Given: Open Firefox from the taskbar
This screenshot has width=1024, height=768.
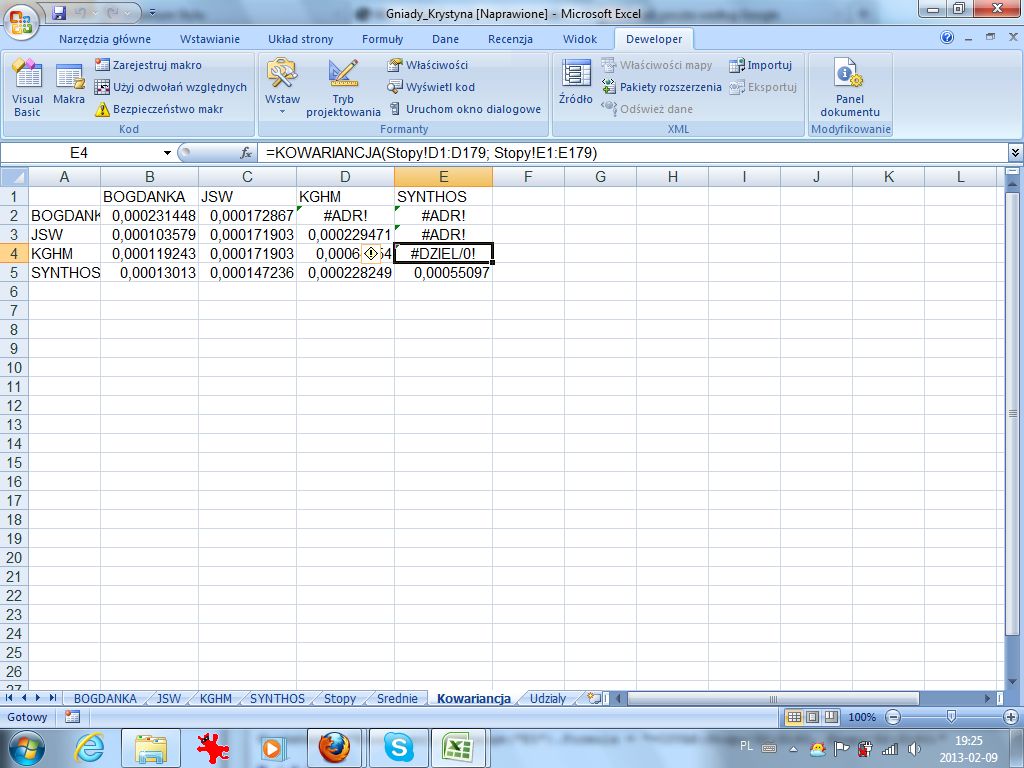Looking at the screenshot, I should 334,746.
